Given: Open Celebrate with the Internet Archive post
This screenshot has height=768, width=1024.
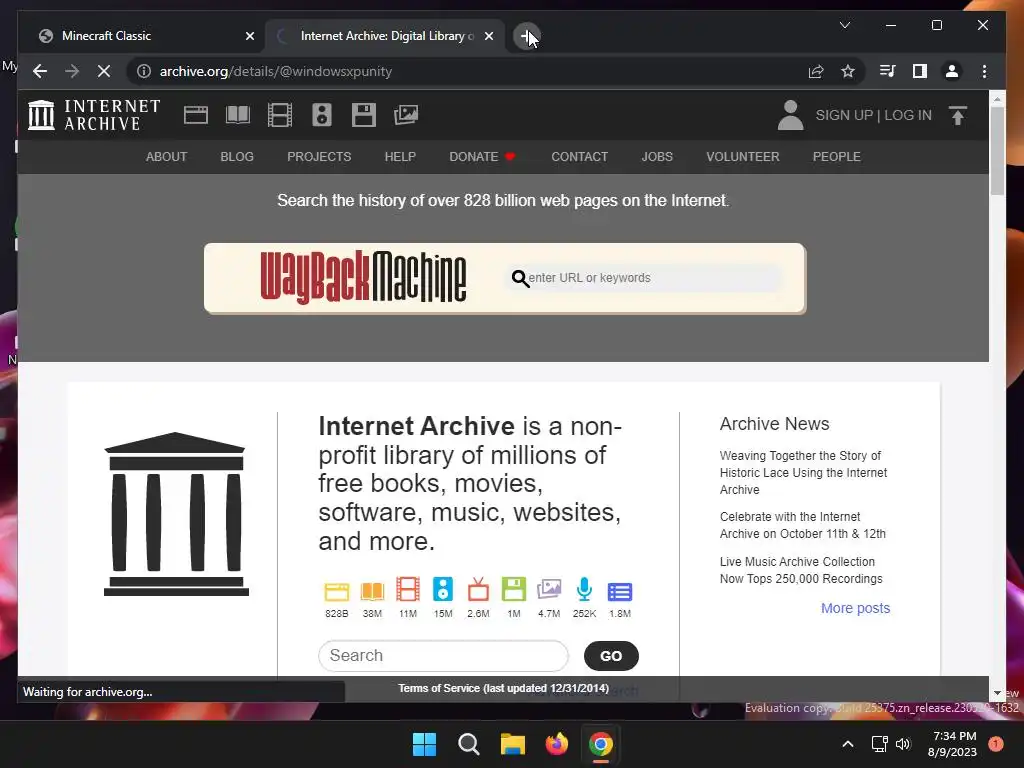Looking at the screenshot, I should [x=803, y=525].
